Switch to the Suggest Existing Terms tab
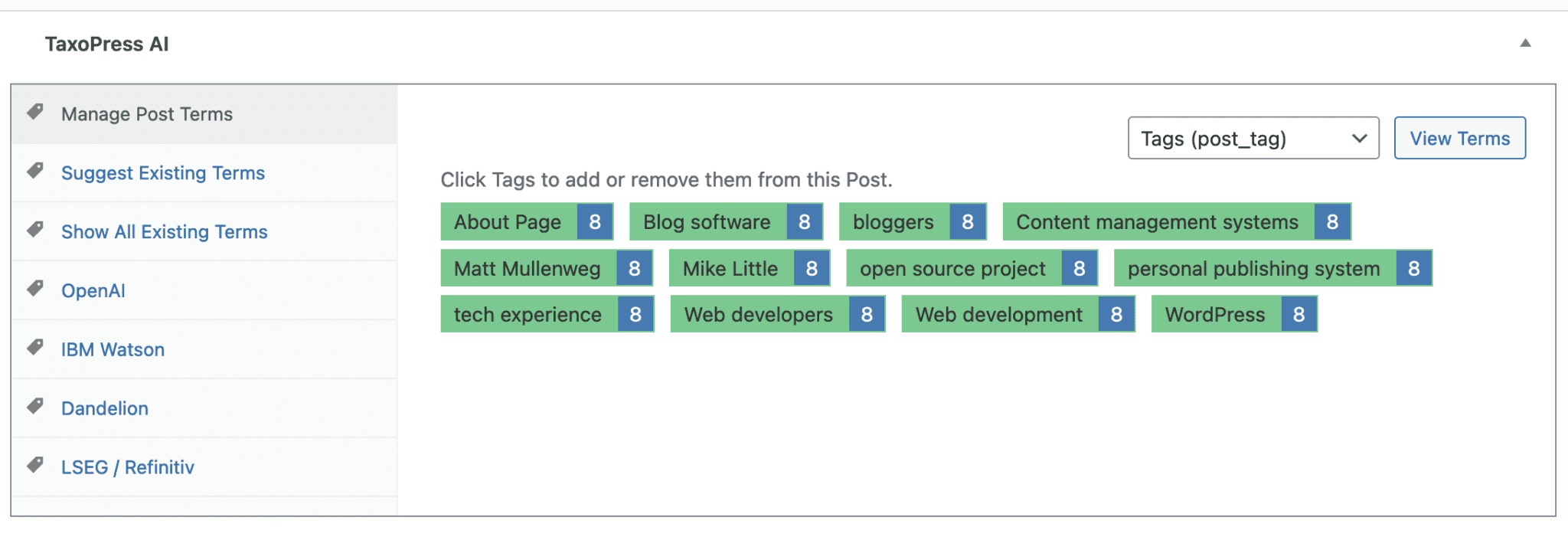 click(163, 173)
